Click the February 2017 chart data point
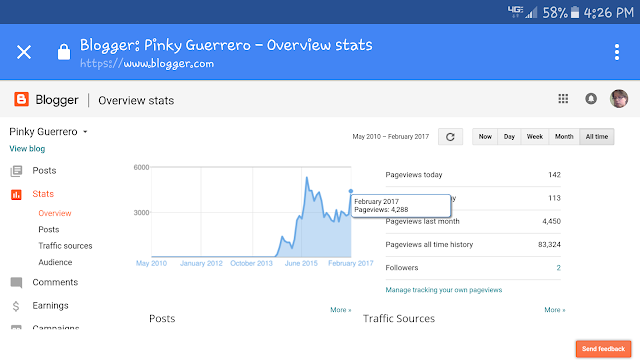 pos(351,191)
